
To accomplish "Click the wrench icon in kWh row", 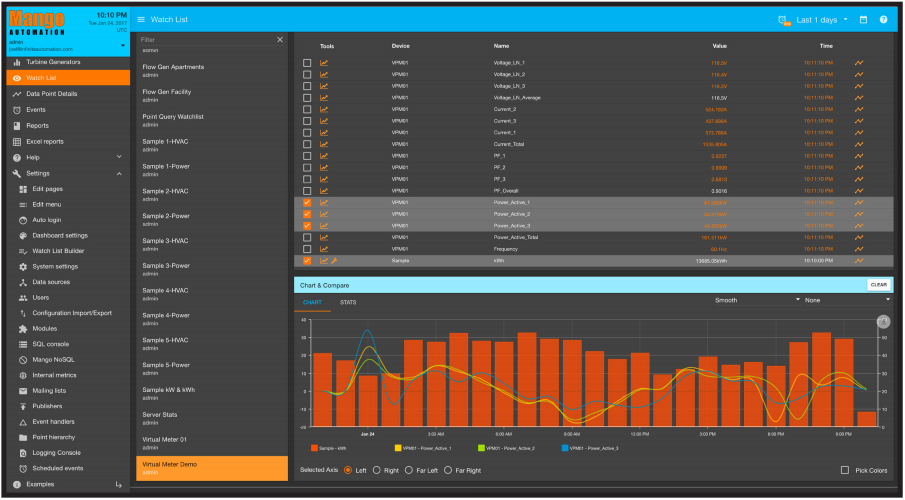I will [x=334, y=261].
